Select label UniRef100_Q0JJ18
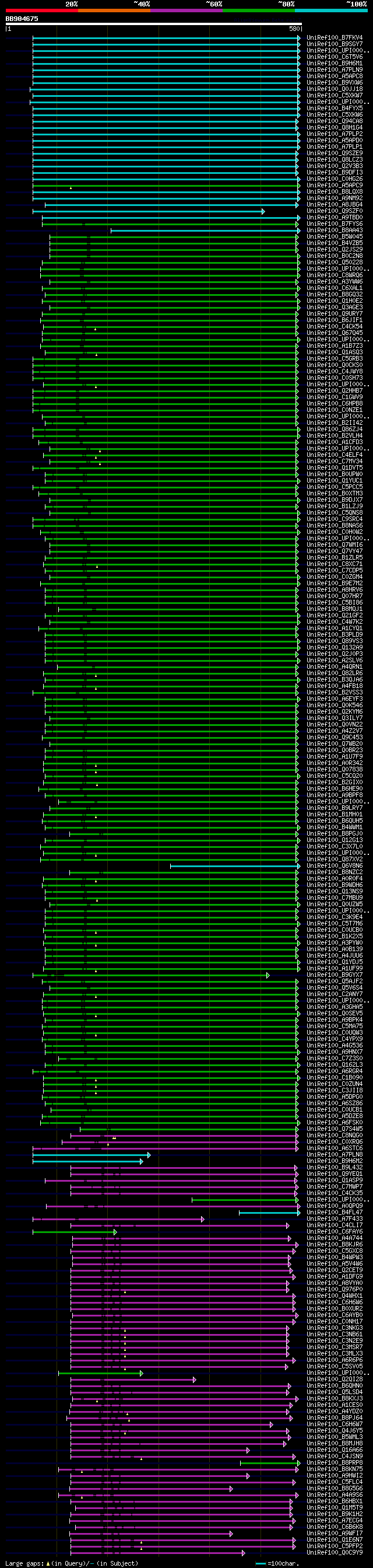The image size is (373, 1568). 334,89
